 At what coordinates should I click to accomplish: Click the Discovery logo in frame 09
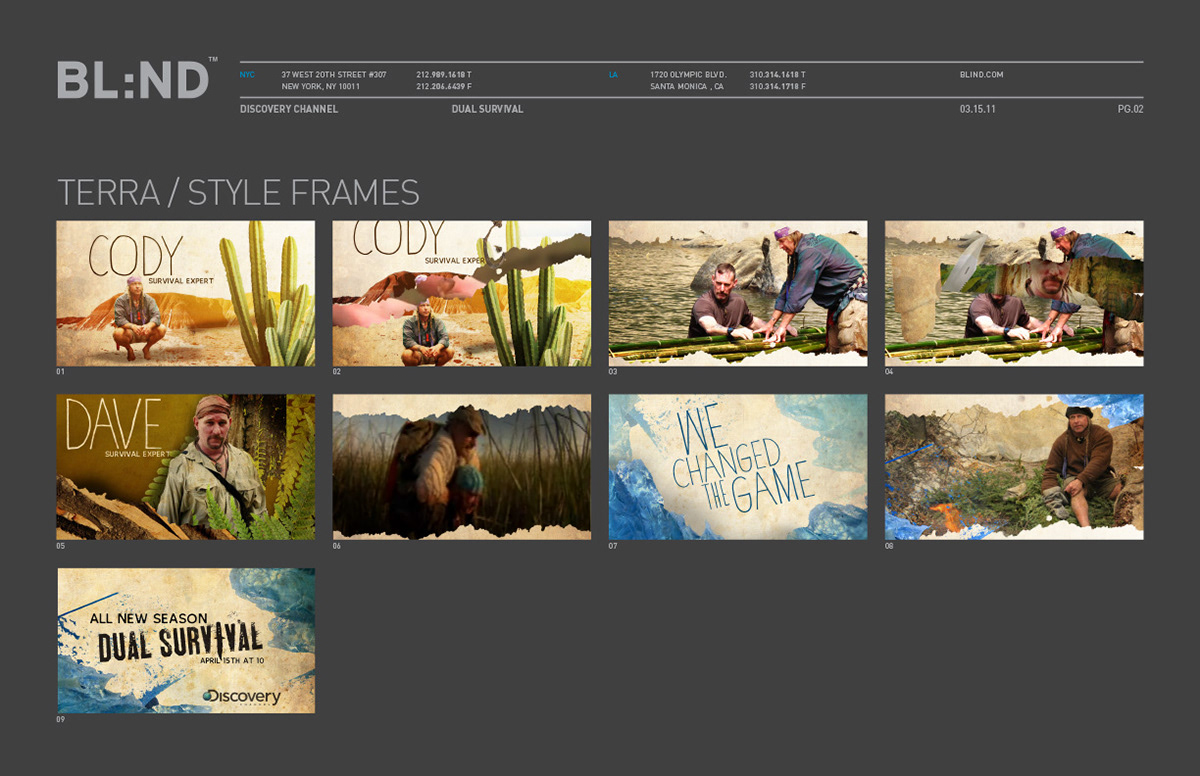coord(242,697)
